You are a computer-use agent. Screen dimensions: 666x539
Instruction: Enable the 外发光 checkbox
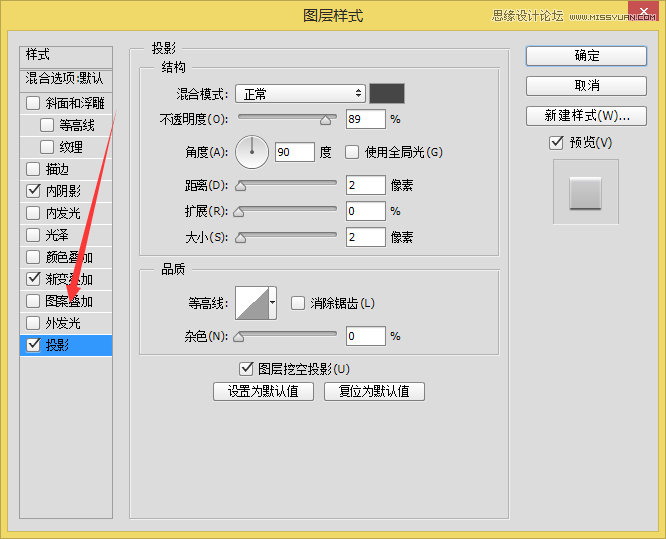pos(33,323)
